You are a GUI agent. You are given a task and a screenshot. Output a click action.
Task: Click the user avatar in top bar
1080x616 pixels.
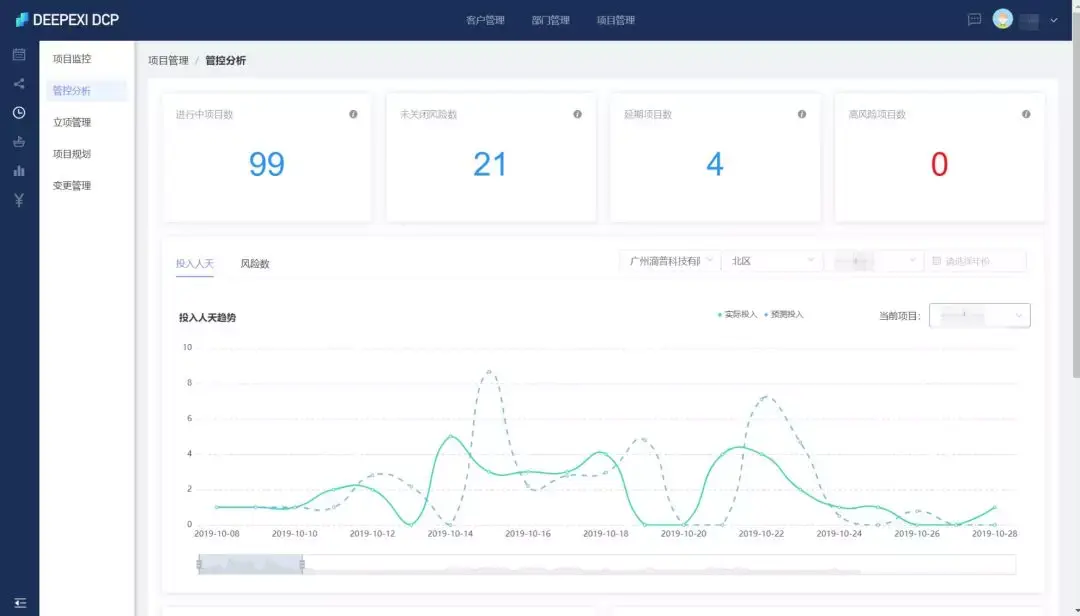click(x=1002, y=19)
